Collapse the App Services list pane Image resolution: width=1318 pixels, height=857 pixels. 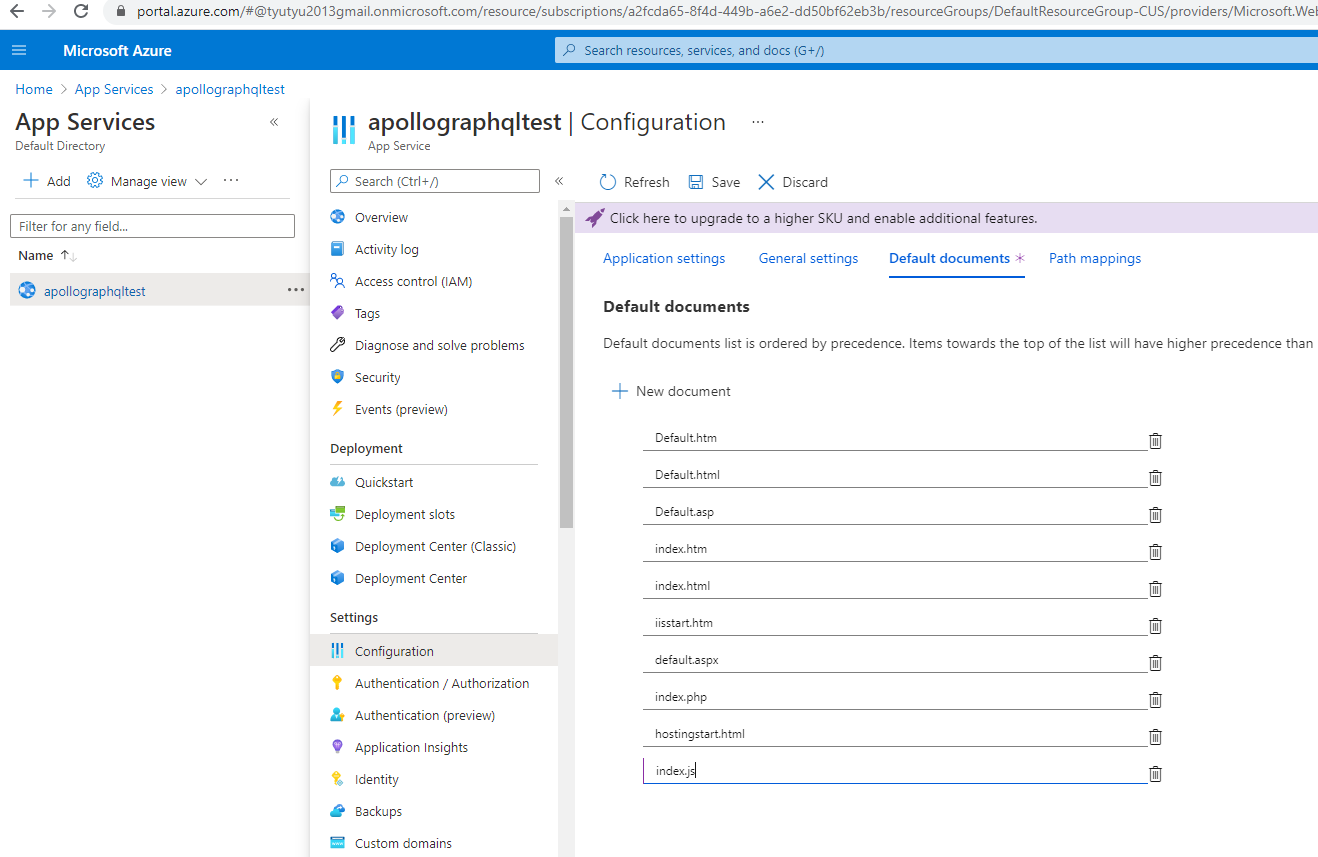pos(273,121)
